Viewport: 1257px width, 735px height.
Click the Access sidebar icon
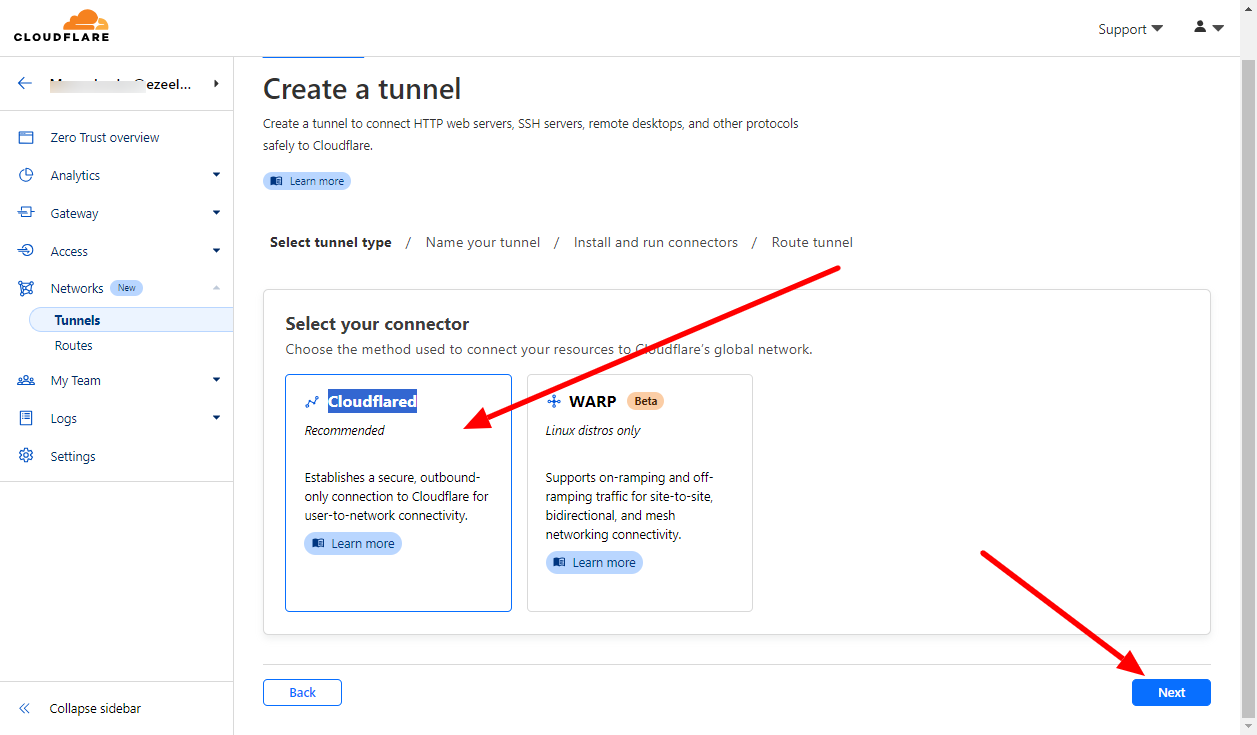point(27,251)
